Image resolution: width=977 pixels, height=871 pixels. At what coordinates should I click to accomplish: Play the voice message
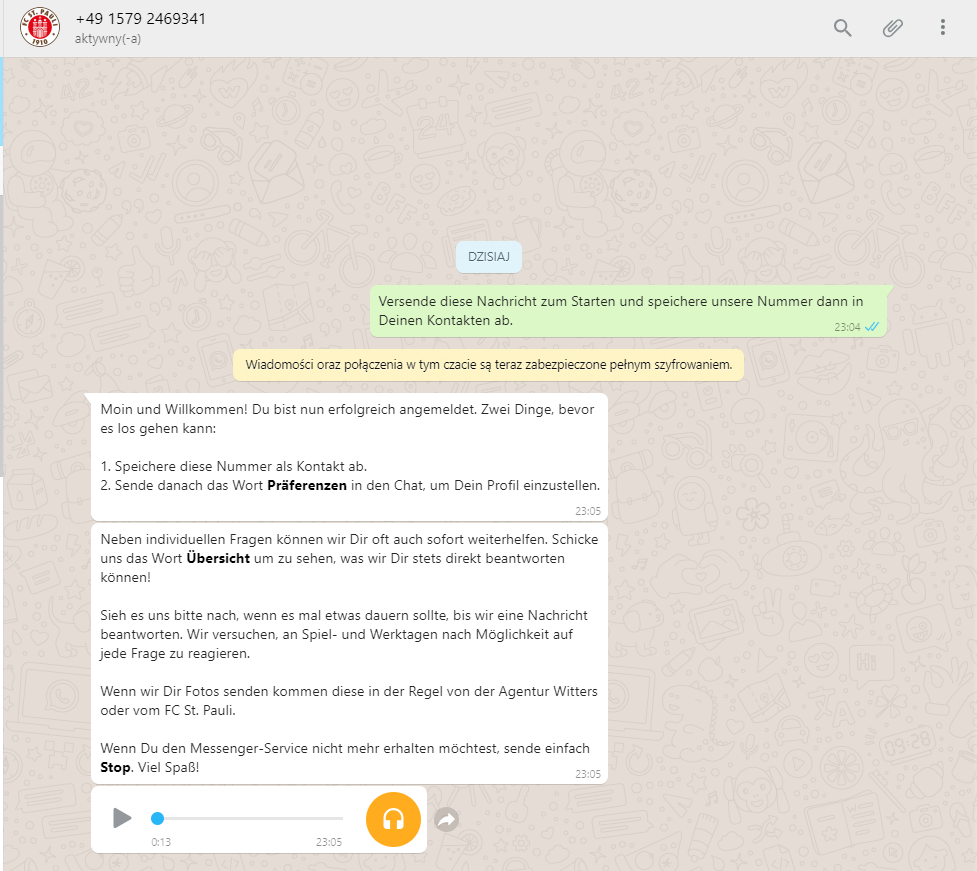point(122,818)
